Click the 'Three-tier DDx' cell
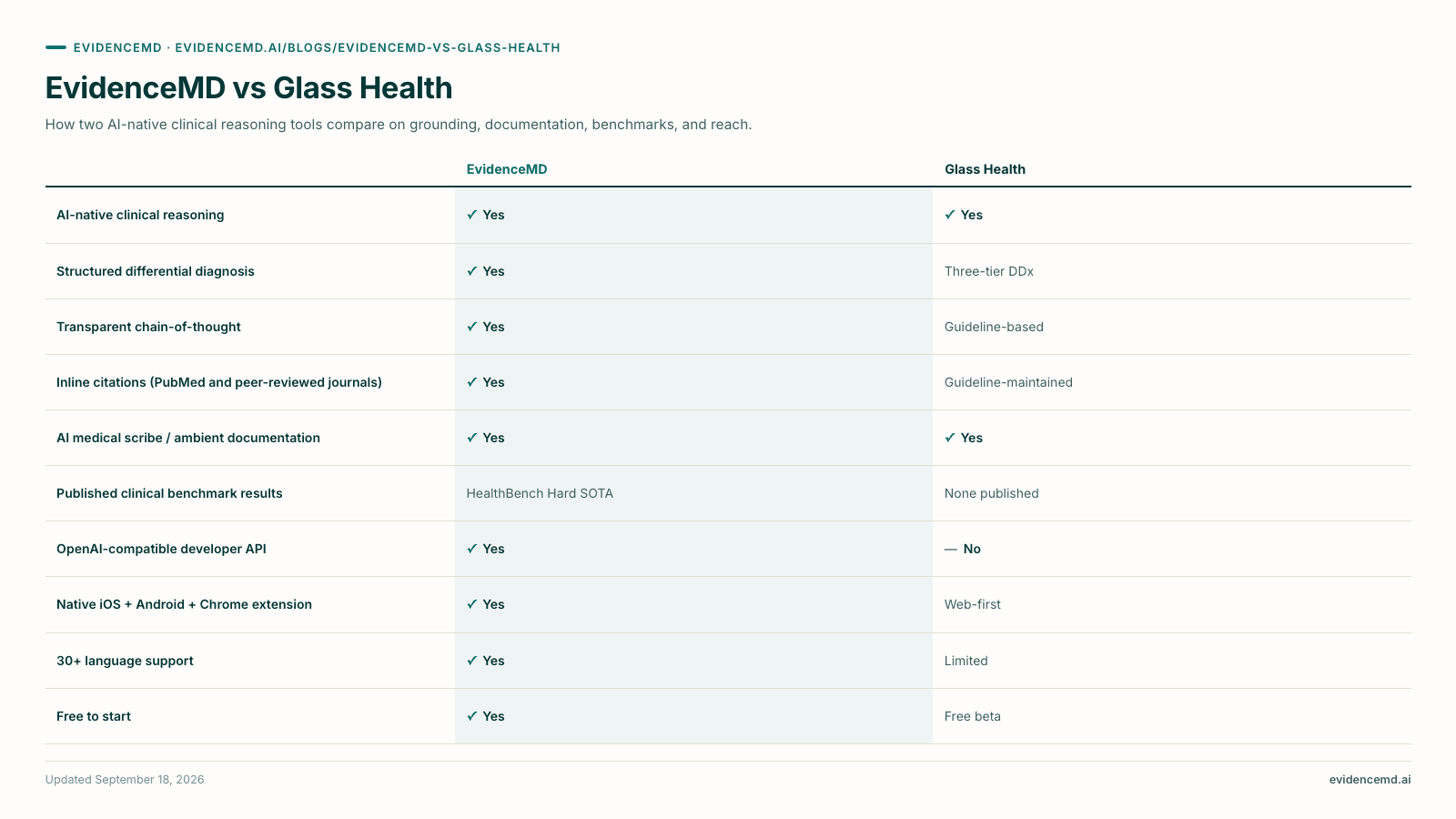Screen dimensions: 1456x819 (989, 271)
